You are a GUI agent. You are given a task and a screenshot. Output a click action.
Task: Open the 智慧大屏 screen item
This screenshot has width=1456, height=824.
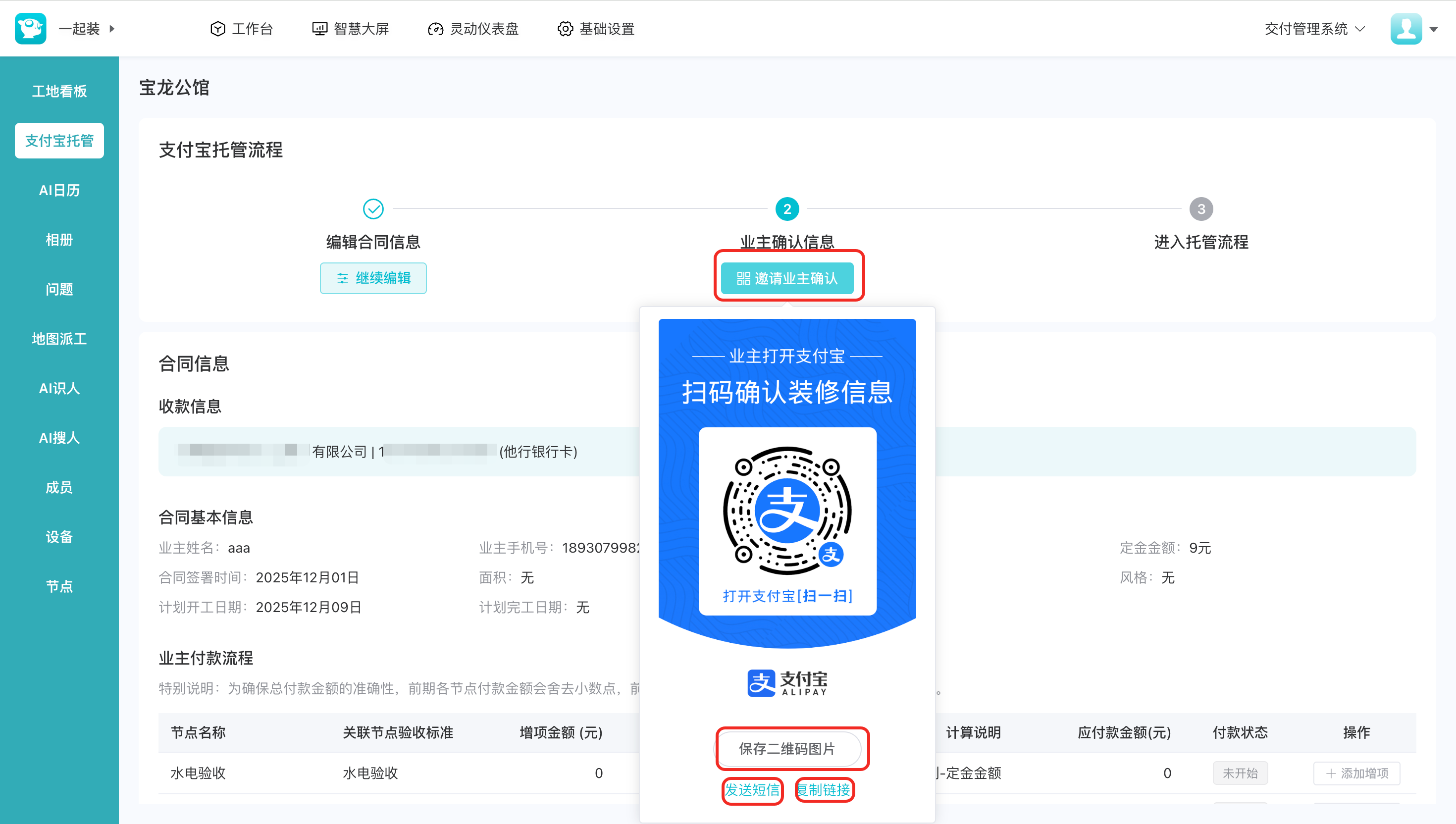pyautogui.click(x=350, y=29)
